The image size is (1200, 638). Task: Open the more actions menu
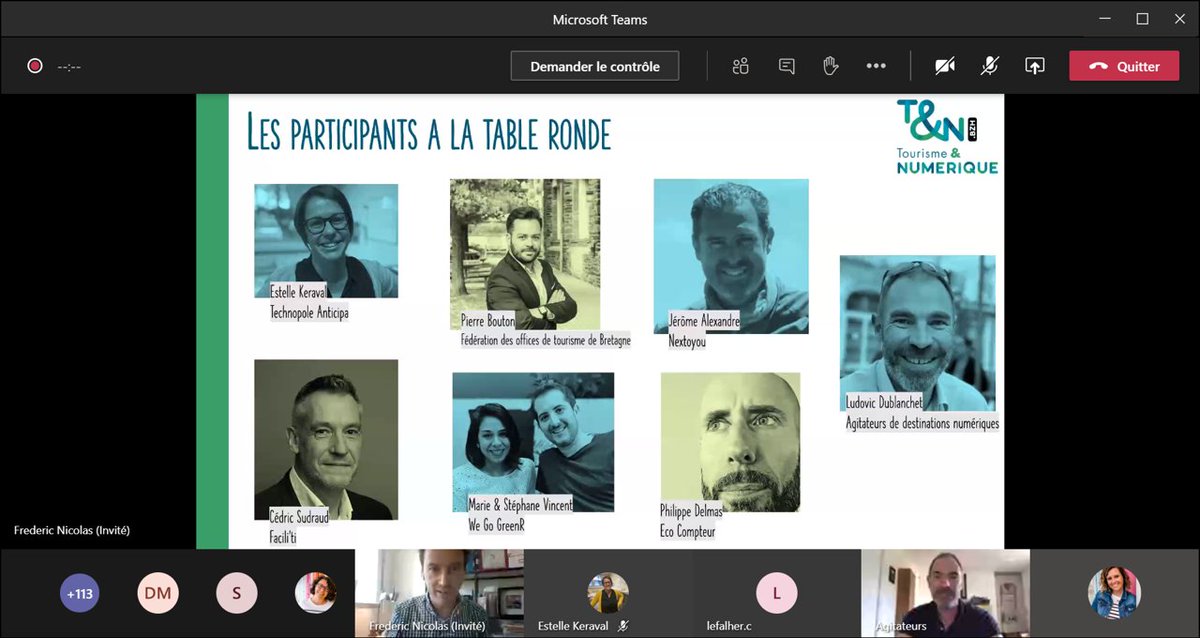[x=877, y=65]
